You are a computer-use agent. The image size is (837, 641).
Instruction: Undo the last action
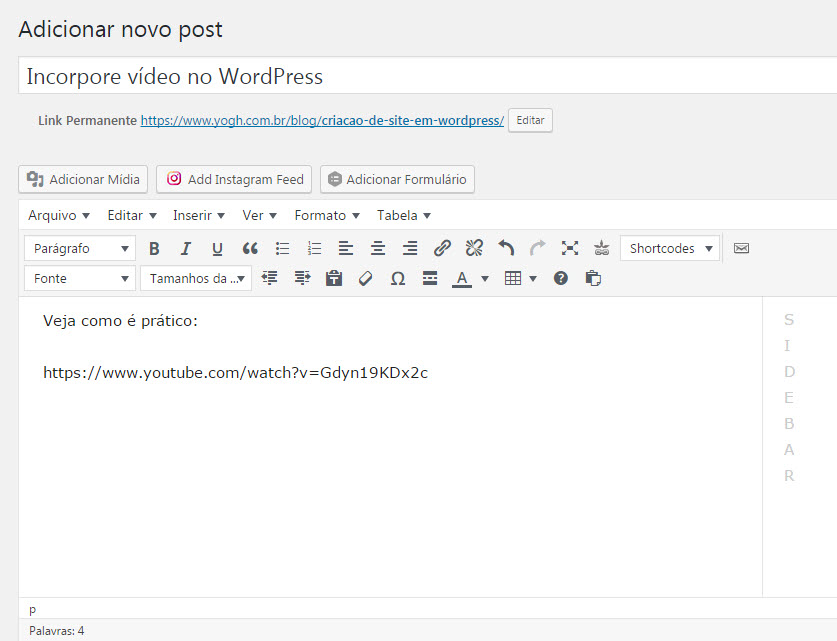[x=506, y=248]
